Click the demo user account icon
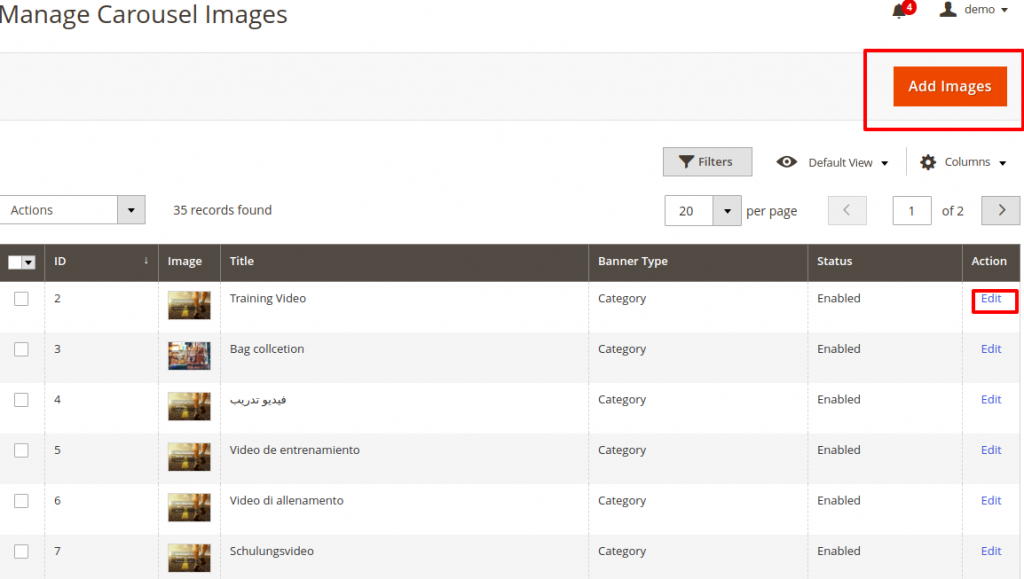Viewport: 1024px width, 579px height. (x=949, y=9)
